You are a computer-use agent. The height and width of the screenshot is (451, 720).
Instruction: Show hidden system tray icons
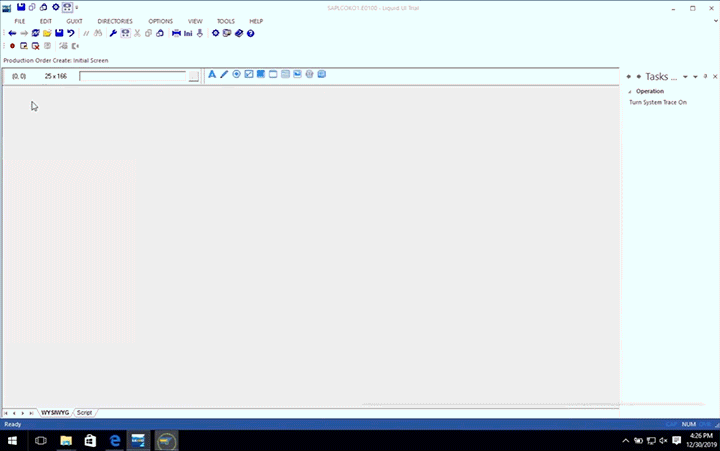point(626,440)
